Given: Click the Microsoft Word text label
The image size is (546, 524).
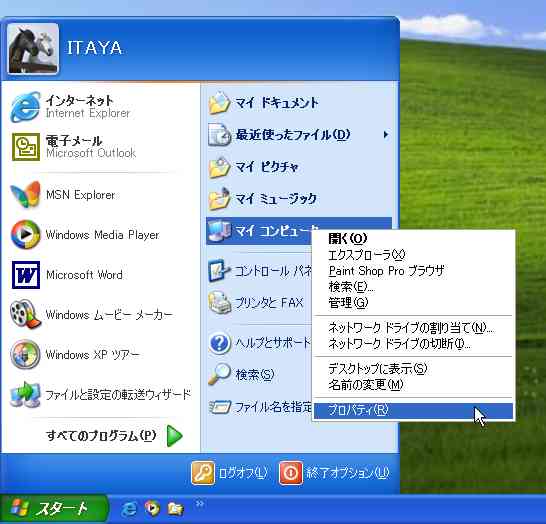Looking at the screenshot, I should (84, 275).
